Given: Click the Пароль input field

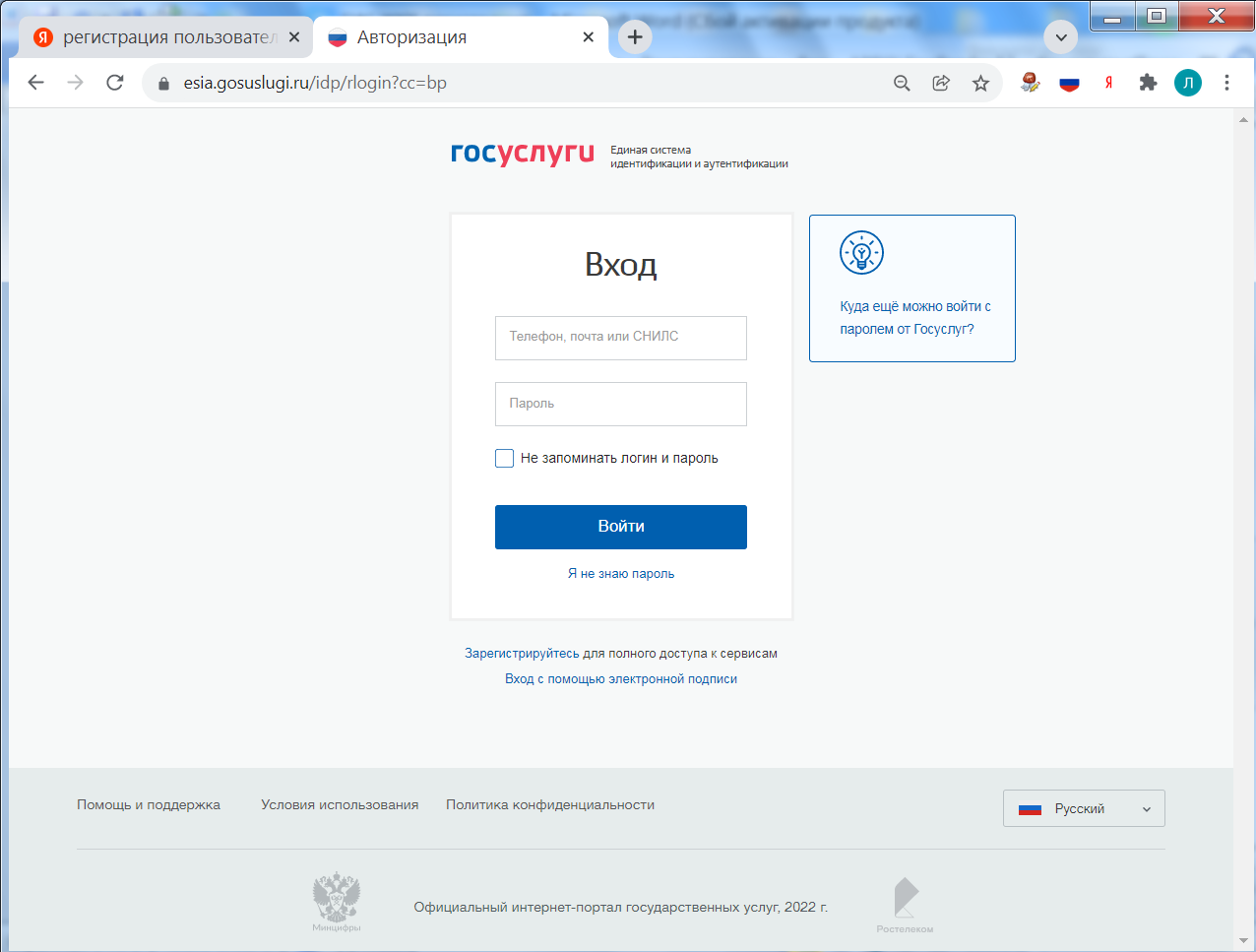Looking at the screenshot, I should coord(621,404).
